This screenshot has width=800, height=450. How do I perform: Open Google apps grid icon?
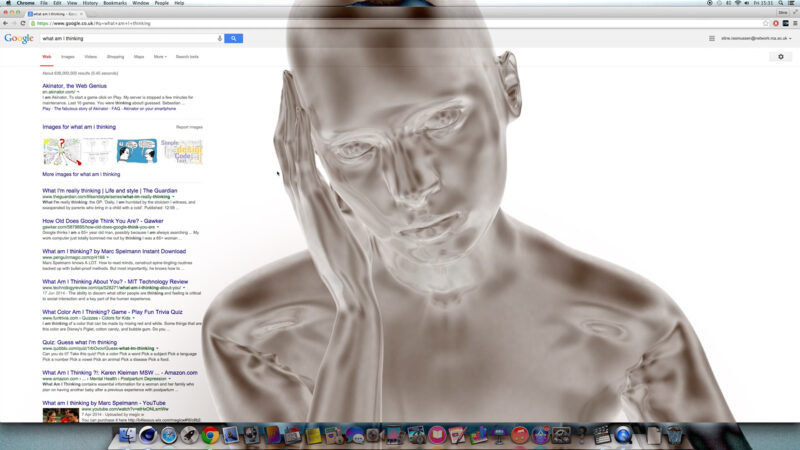(x=712, y=38)
